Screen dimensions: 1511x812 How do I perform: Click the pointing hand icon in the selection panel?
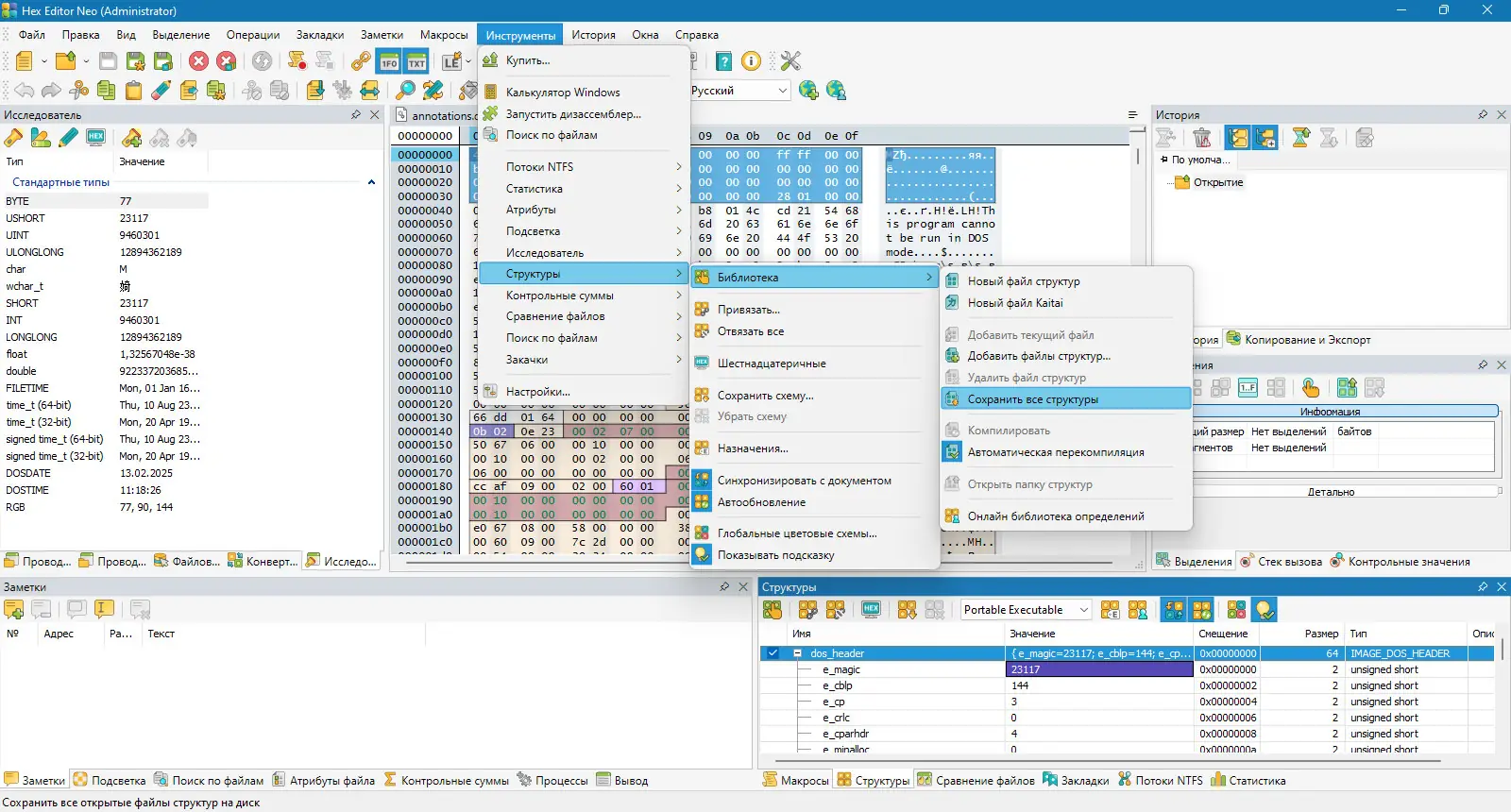pyautogui.click(x=1311, y=387)
